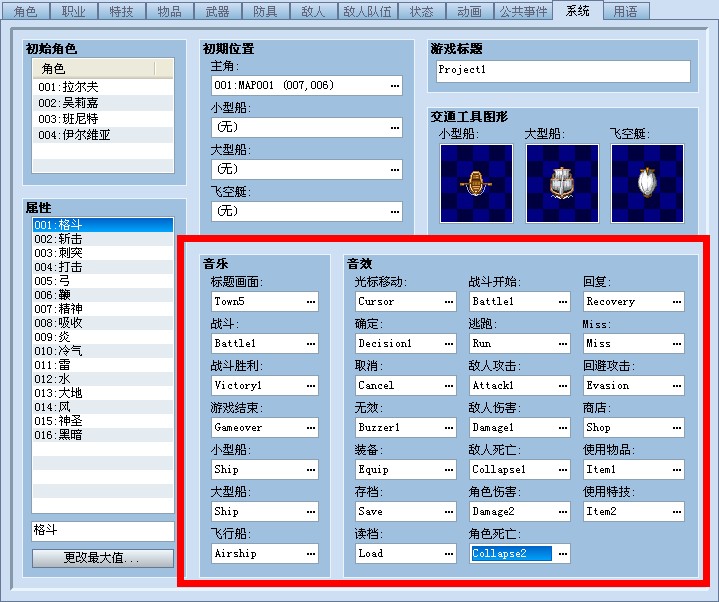The width and height of the screenshot is (719, 602).
Task: Select attribute 015:神圣
Action: coord(103,421)
